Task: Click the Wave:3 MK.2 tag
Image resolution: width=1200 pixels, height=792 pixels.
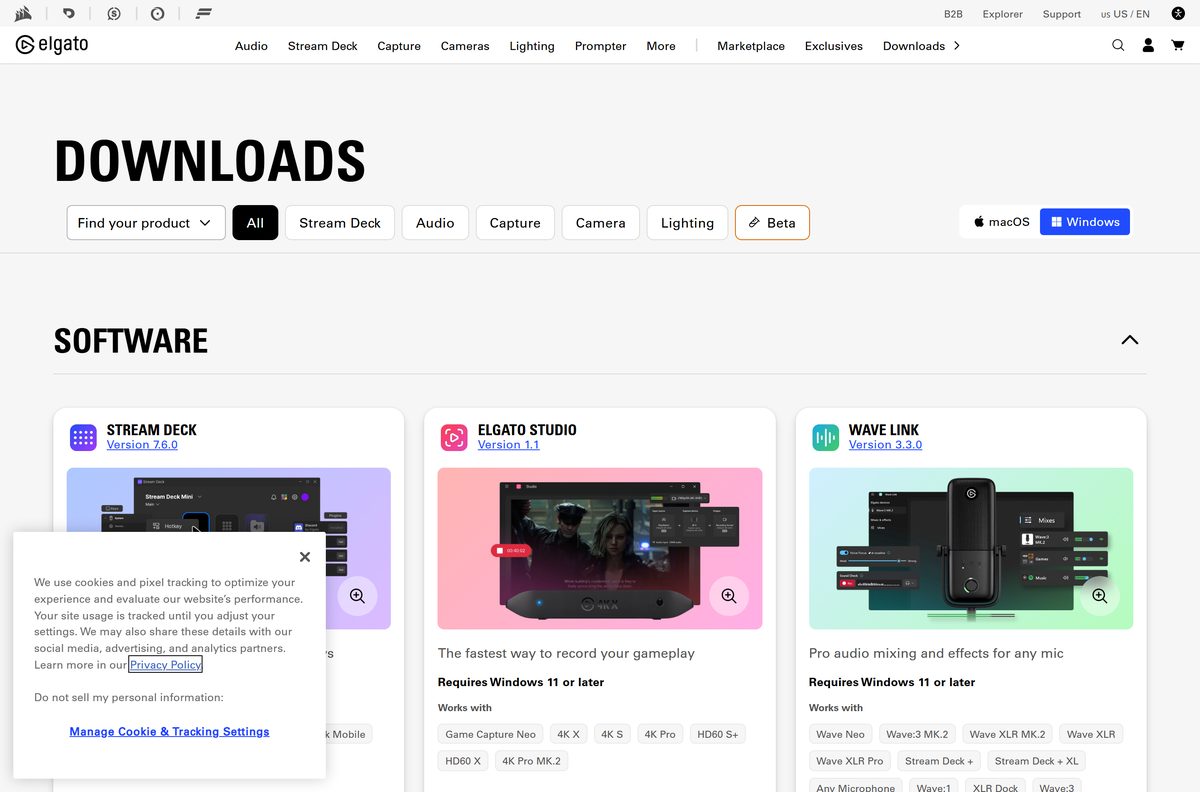Action: 917,734
